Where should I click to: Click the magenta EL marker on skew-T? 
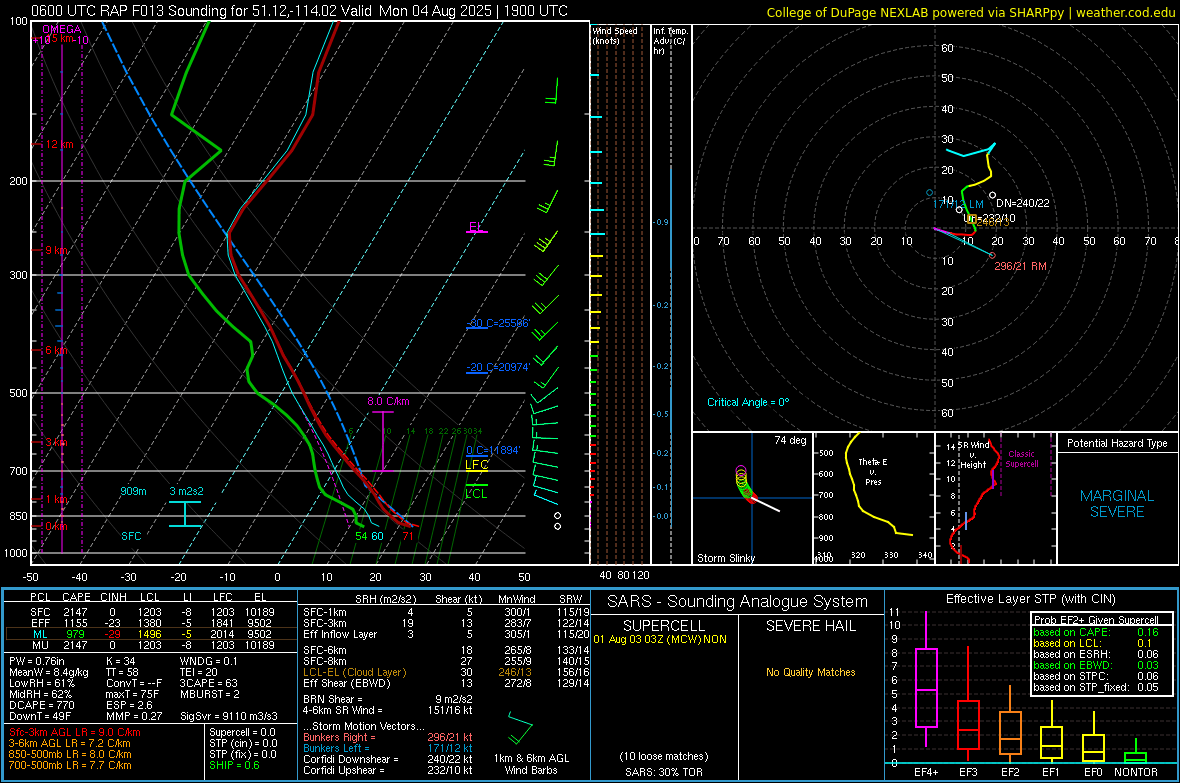coord(476,227)
